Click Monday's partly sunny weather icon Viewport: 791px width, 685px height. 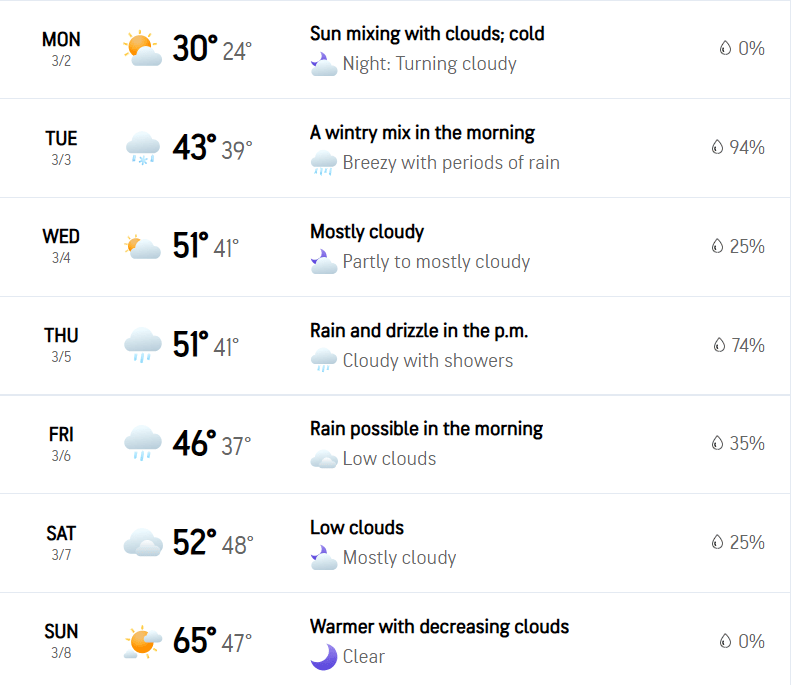[x=143, y=49]
